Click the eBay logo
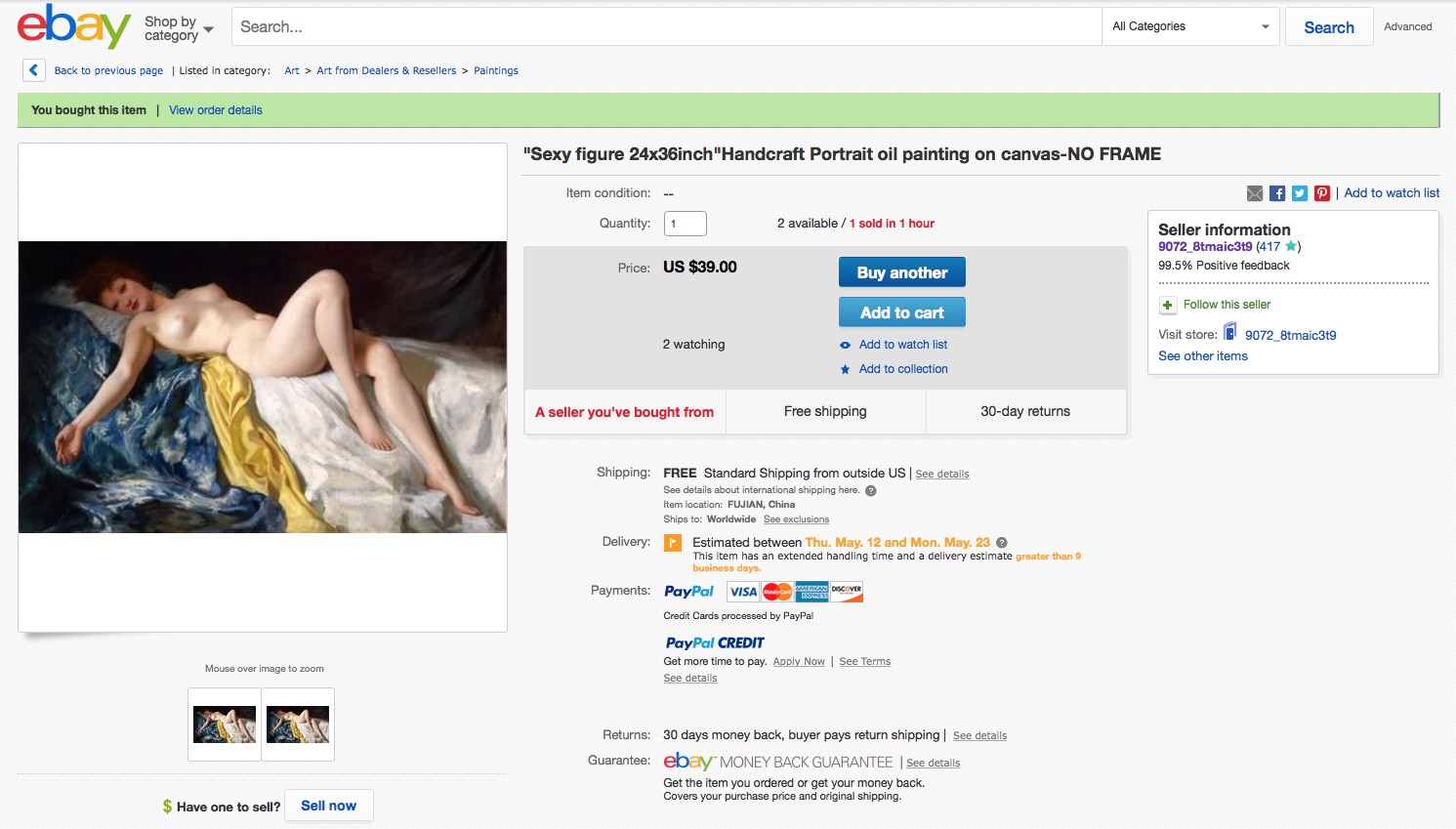Viewport: 1456px width, 829px height. (x=73, y=26)
